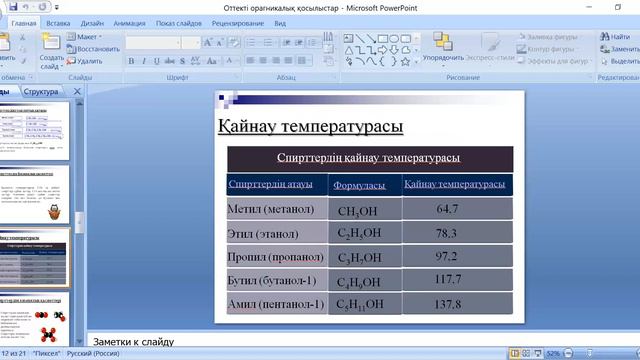Switch to Slide Sorter view in status bar
The image size is (640, 360).
coord(526,353)
